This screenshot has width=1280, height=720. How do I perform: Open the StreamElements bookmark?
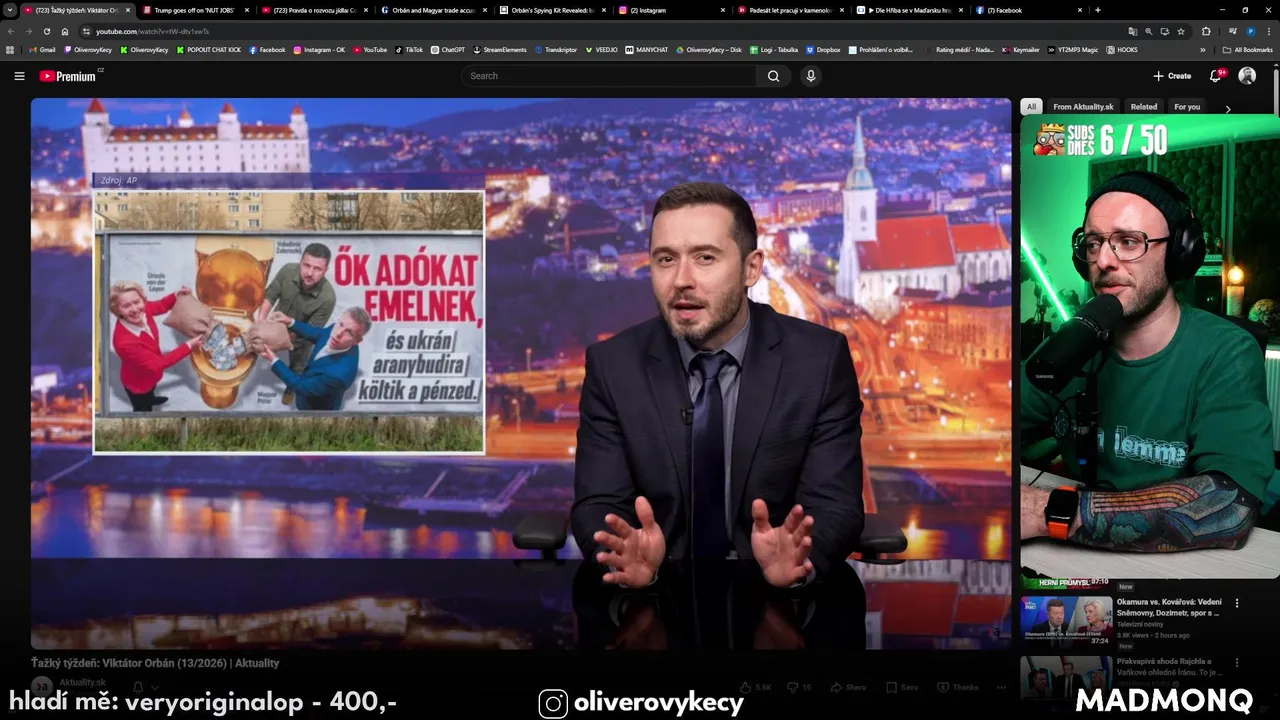coord(500,49)
